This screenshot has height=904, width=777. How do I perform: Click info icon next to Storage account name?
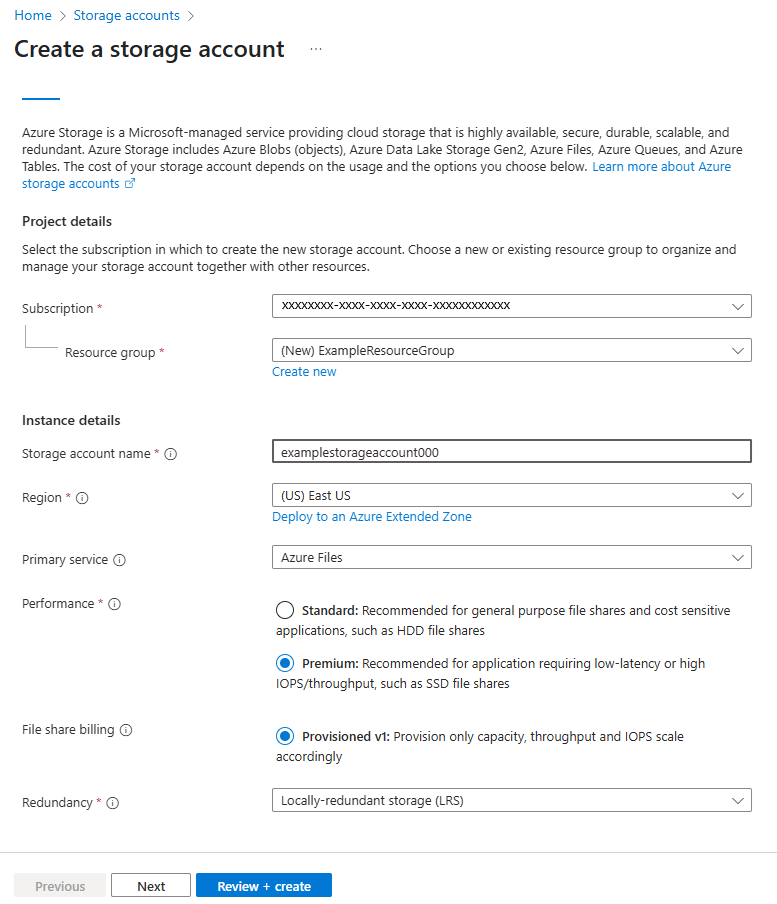pyautogui.click(x=171, y=454)
